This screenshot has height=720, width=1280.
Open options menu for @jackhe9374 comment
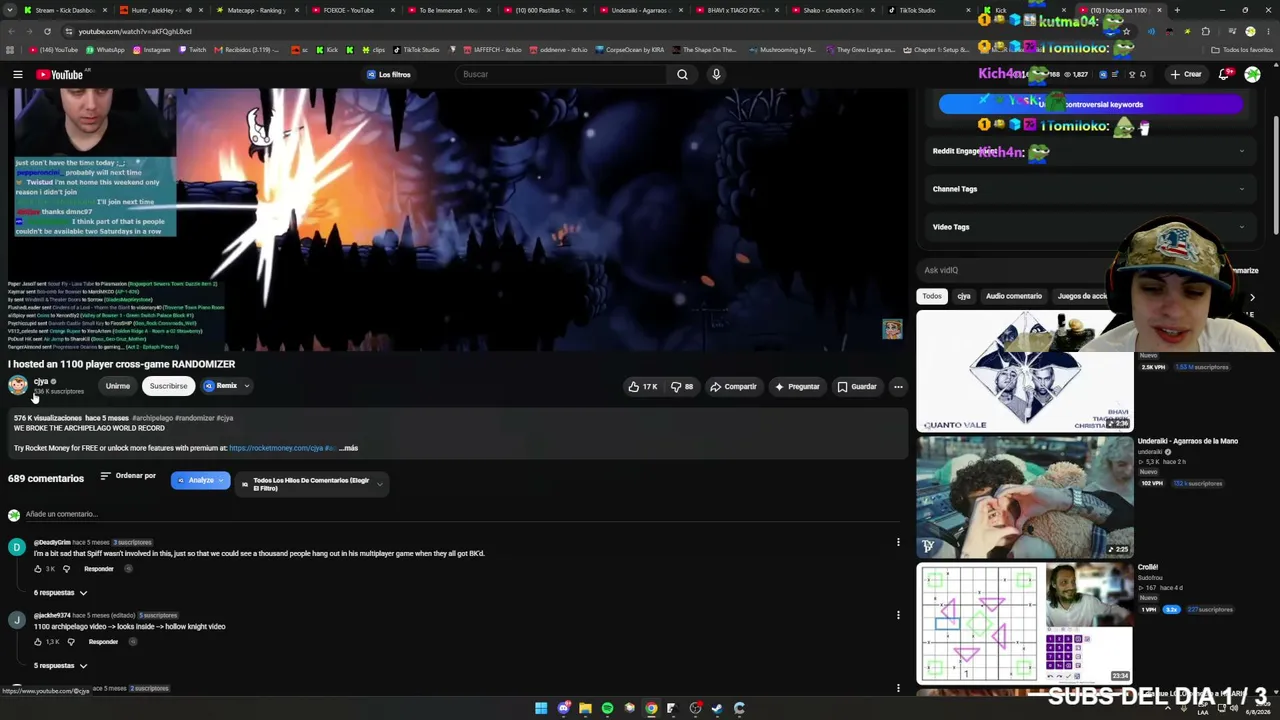point(898,616)
